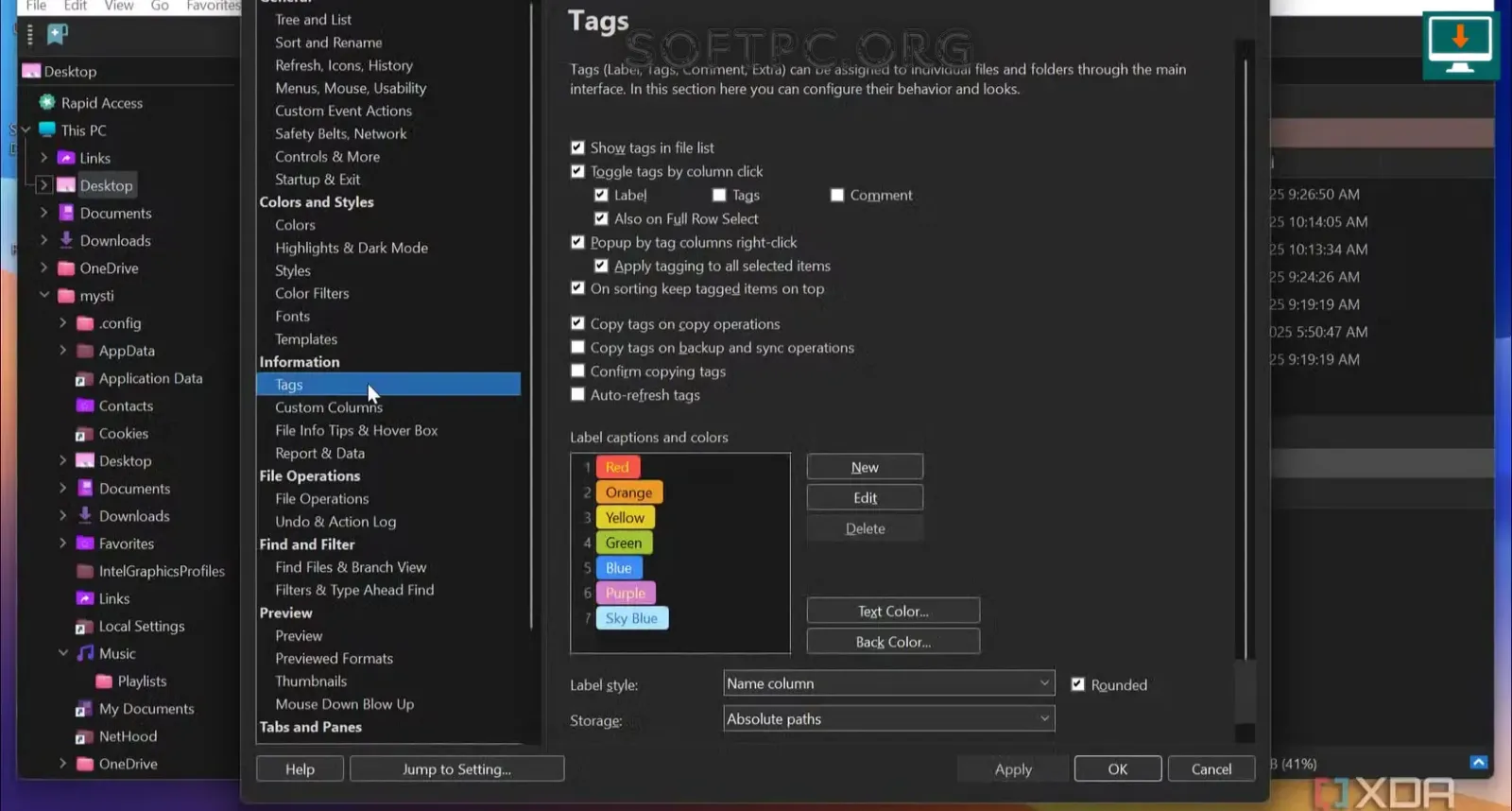This screenshot has width=1512, height=811.
Task: Click the Rapid Access star icon
Action: point(46,102)
